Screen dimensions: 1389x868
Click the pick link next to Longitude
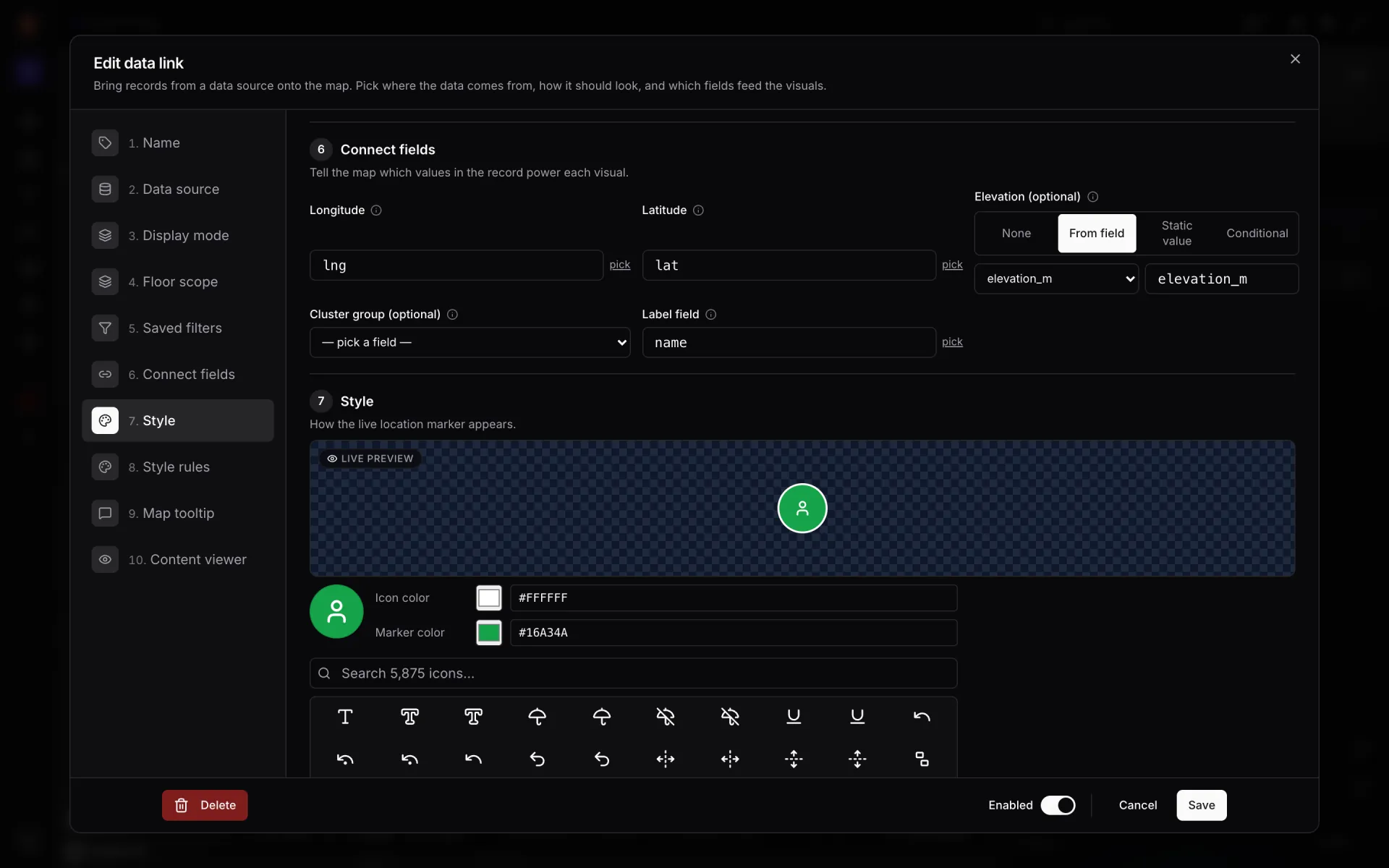[620, 265]
